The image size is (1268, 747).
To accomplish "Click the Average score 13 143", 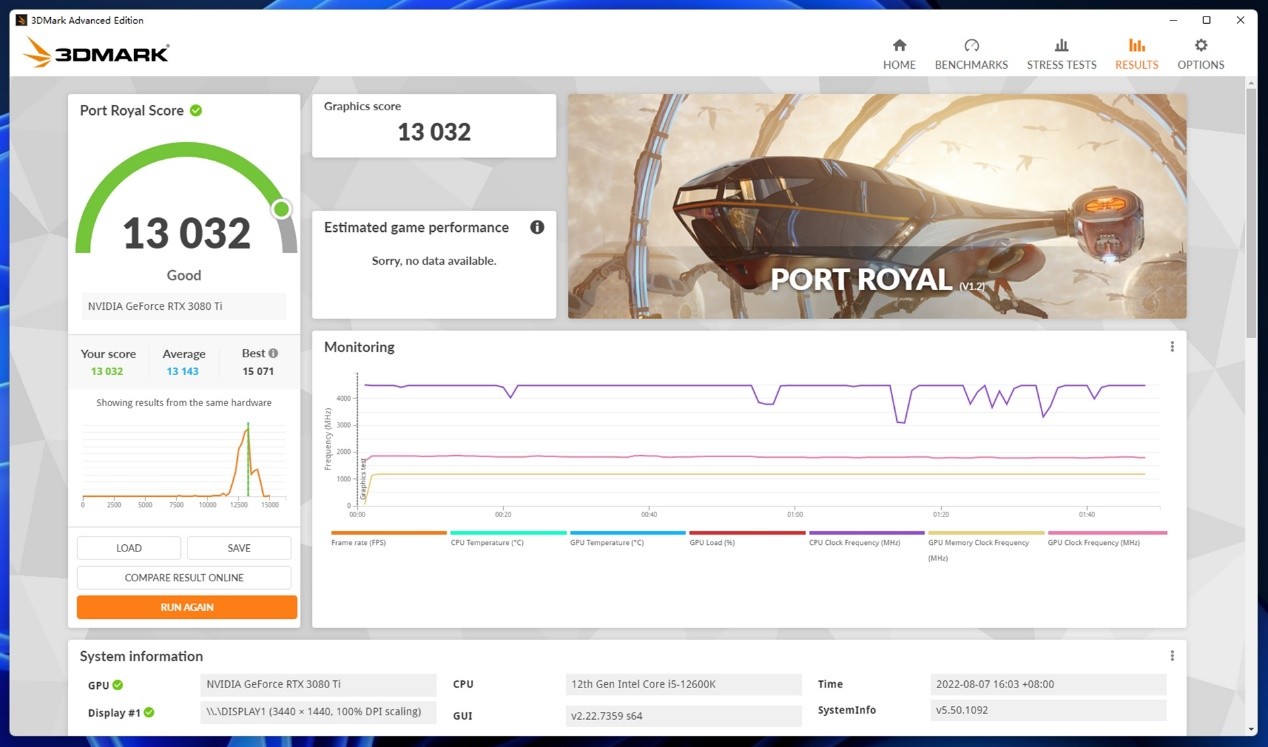I will (x=182, y=371).
